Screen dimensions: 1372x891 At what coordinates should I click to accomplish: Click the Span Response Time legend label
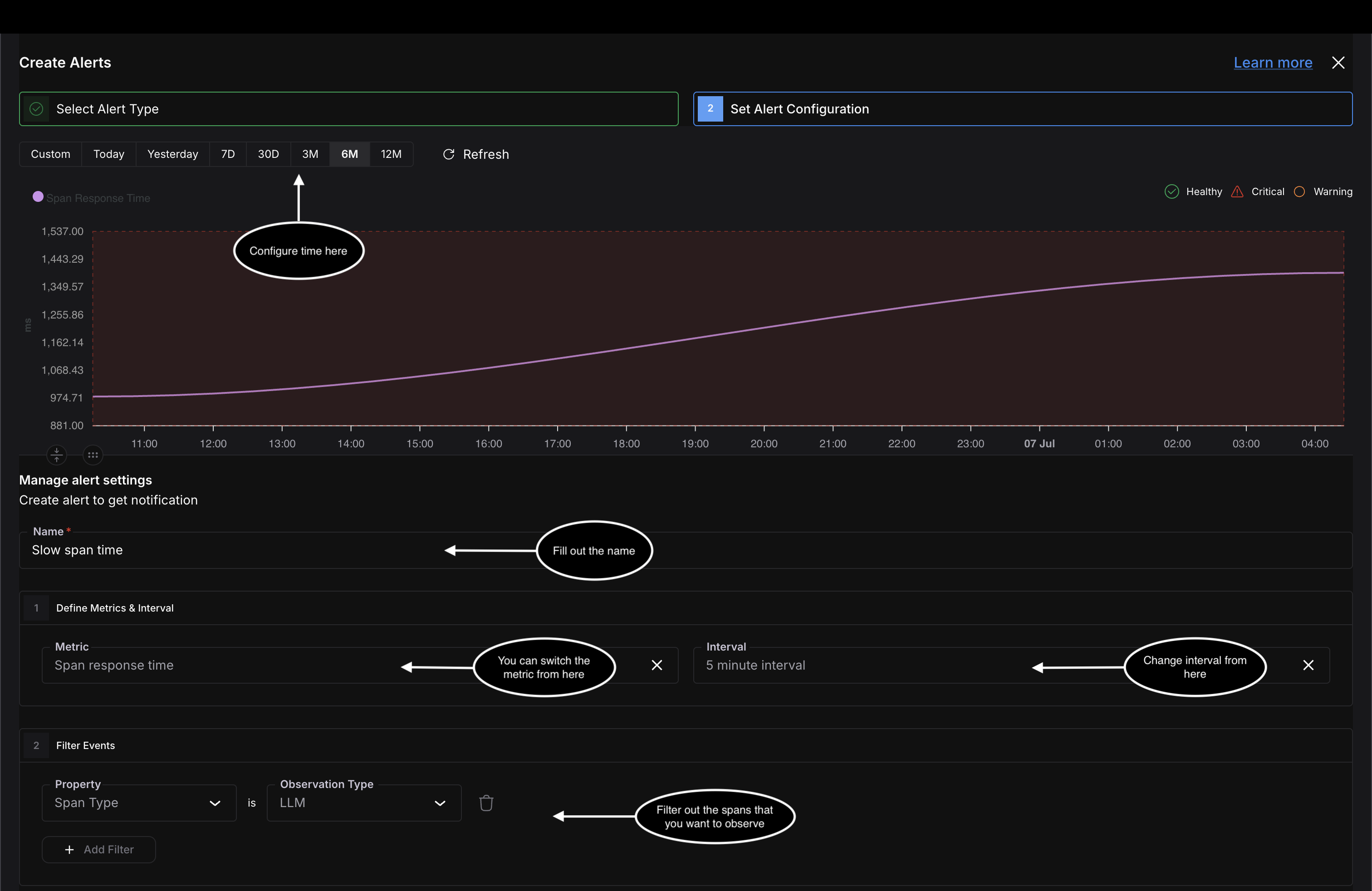(x=98, y=198)
